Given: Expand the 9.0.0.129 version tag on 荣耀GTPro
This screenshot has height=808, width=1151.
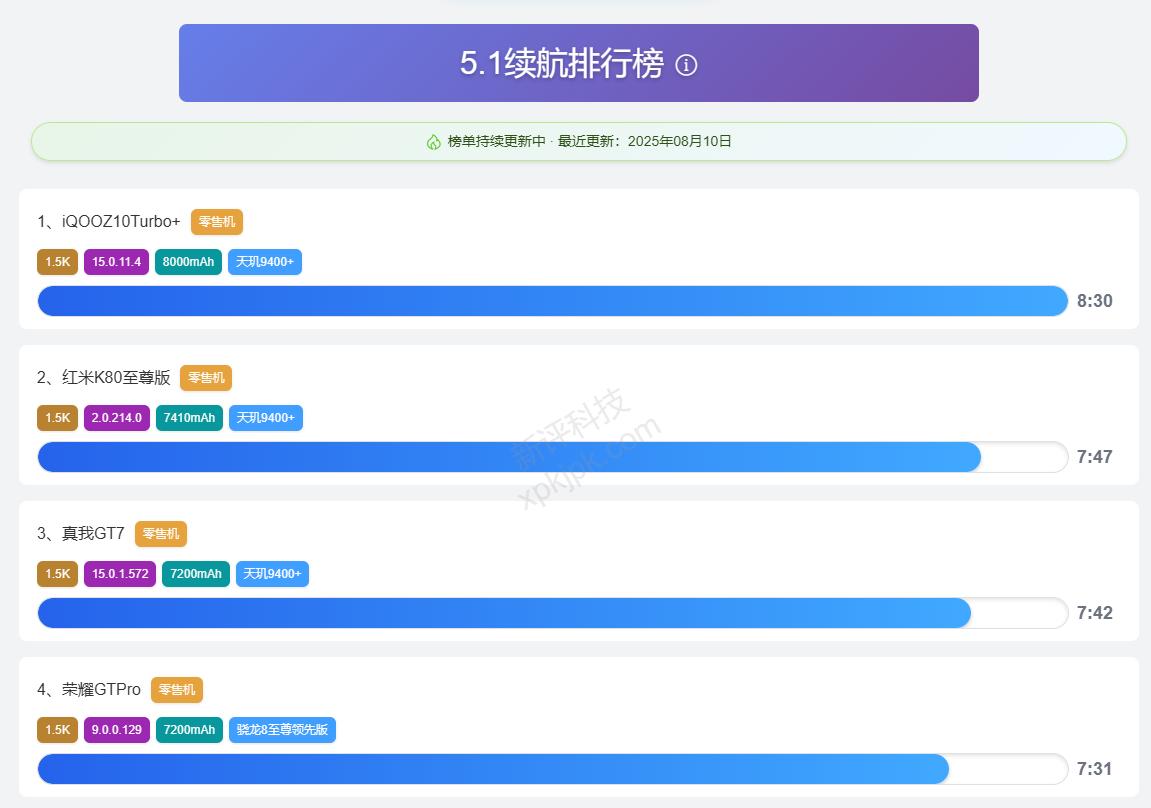Looking at the screenshot, I should click(116, 730).
